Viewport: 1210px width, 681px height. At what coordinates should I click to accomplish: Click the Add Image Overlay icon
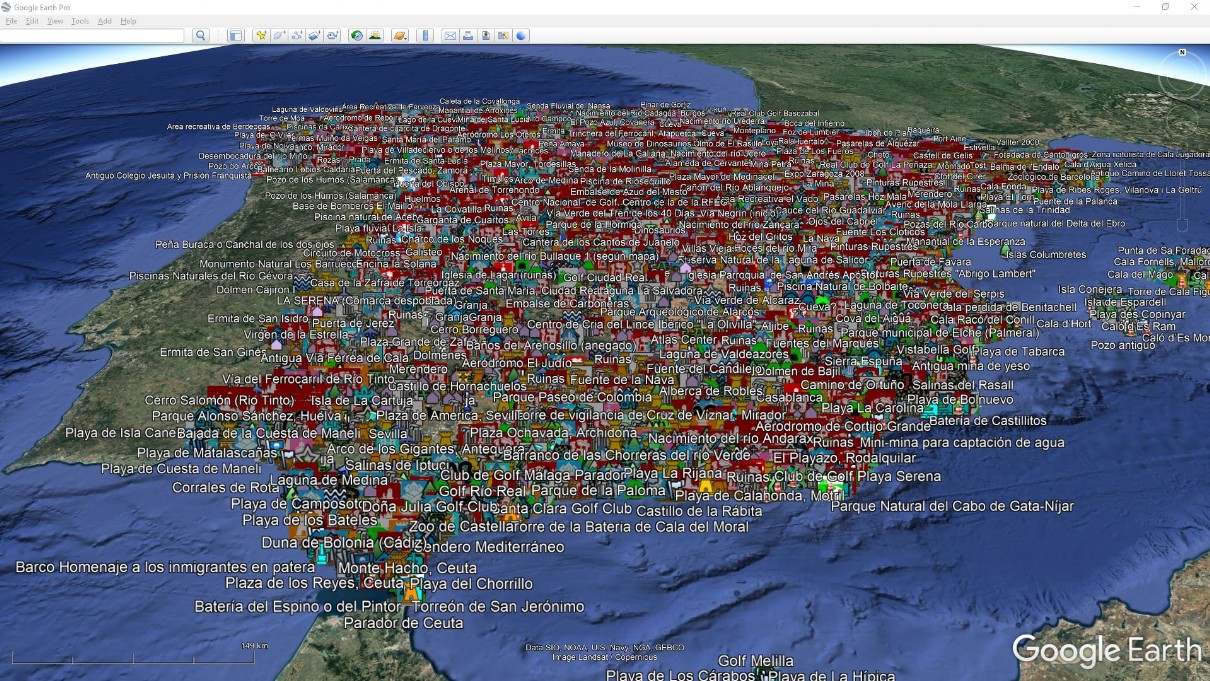314,36
